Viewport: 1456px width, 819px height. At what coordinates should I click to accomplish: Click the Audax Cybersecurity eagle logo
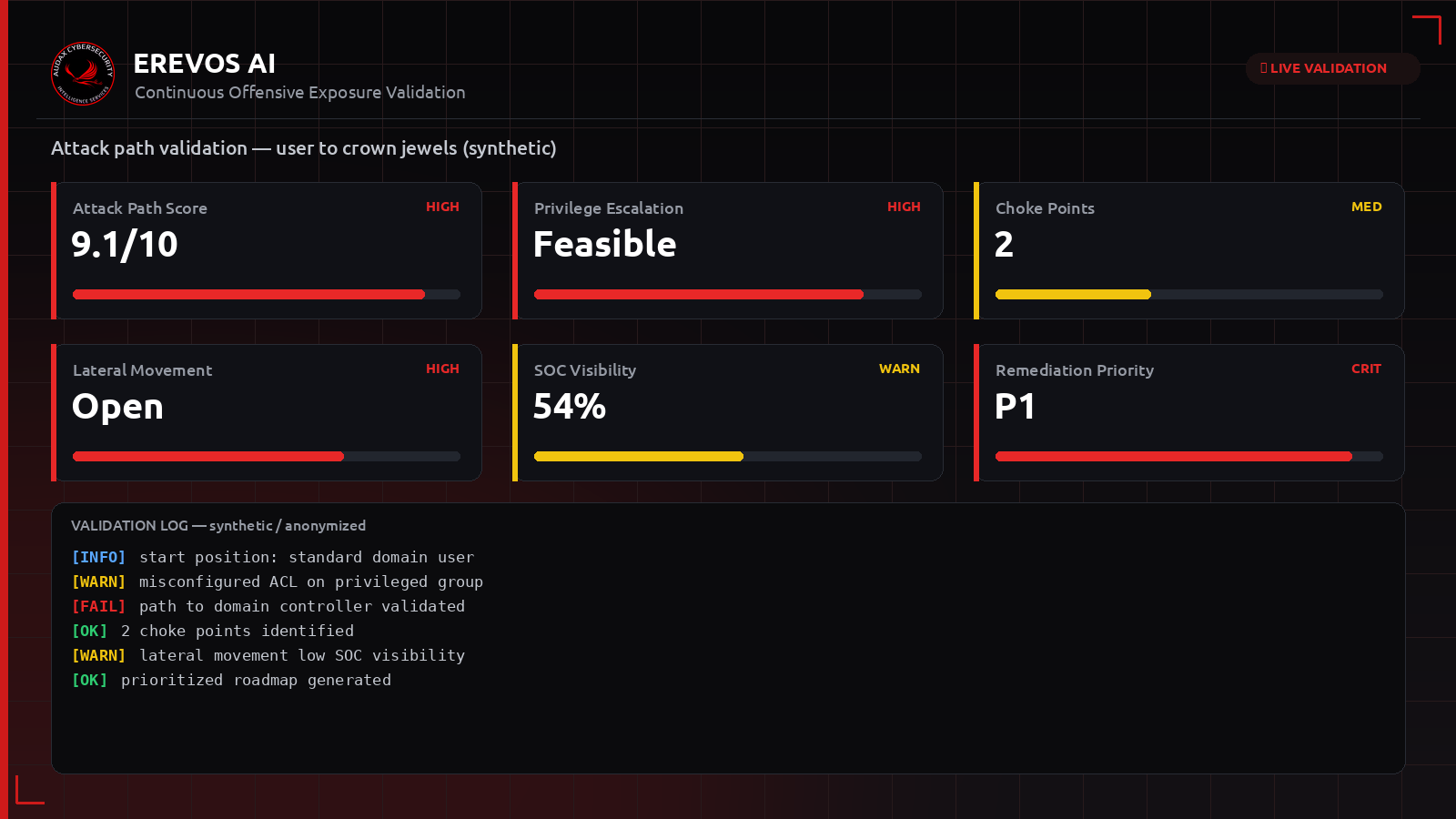83,74
